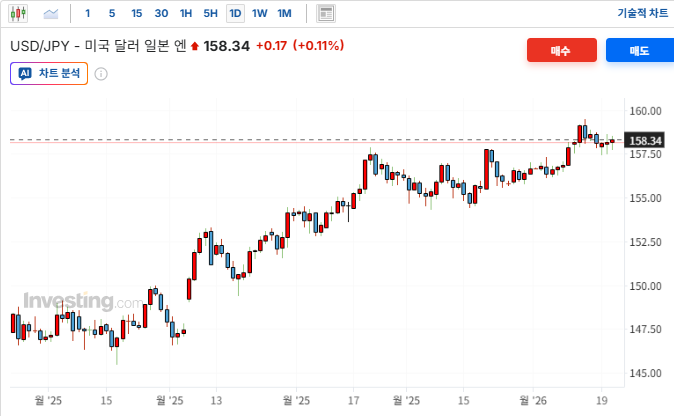Screen dimensions: 674x416
Task: Click the 152.50 price axis label
Action: (645, 242)
